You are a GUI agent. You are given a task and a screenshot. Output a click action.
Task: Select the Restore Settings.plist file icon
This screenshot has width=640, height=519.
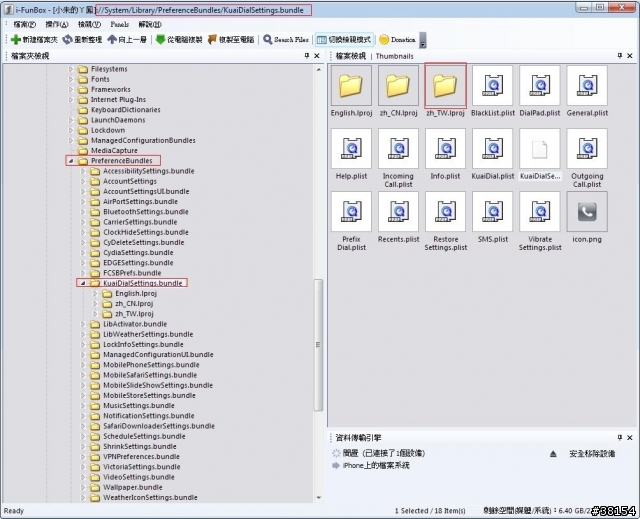tap(445, 212)
